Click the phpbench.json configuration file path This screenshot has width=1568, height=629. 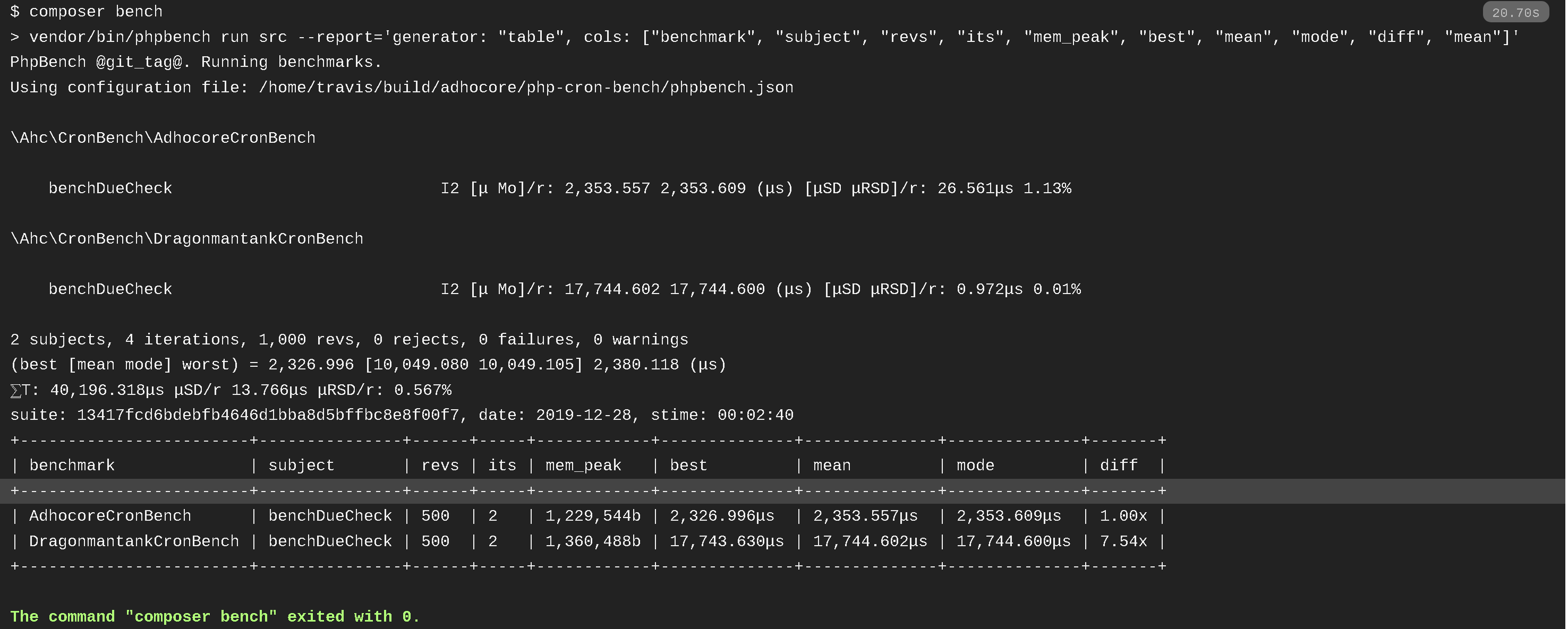click(526, 88)
